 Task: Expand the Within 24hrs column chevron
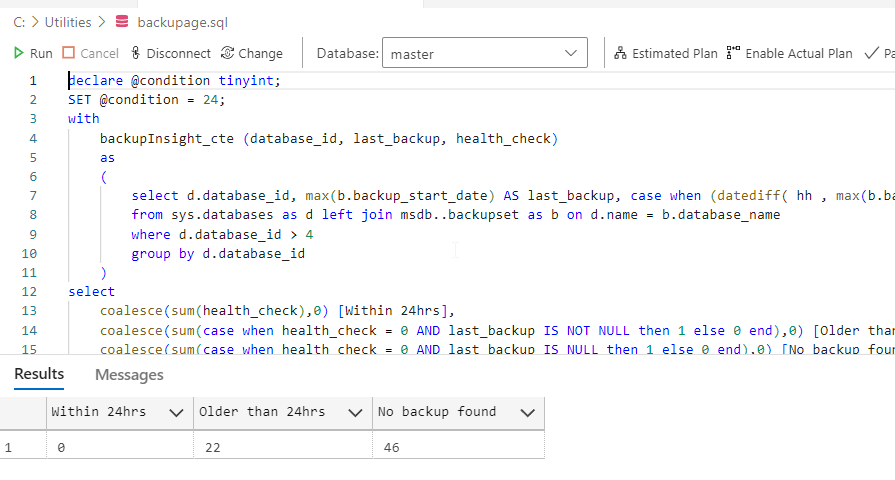tap(177, 412)
